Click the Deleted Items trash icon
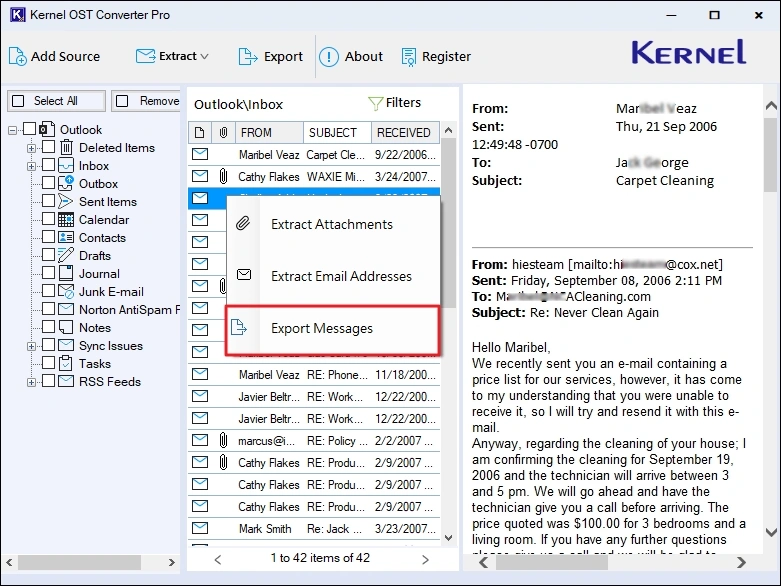This screenshot has width=781, height=586. pyautogui.click(x=66, y=147)
